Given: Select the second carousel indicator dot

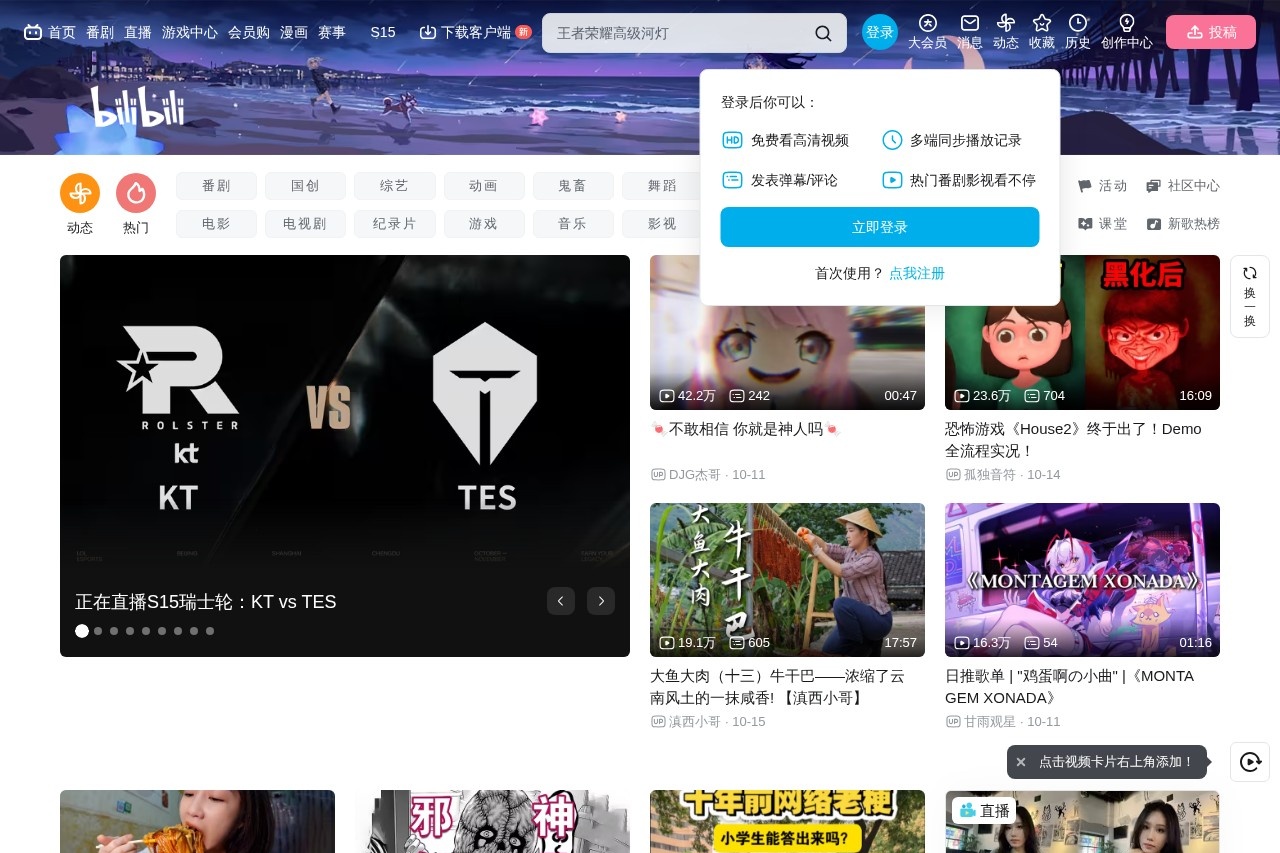Looking at the screenshot, I should (98, 631).
